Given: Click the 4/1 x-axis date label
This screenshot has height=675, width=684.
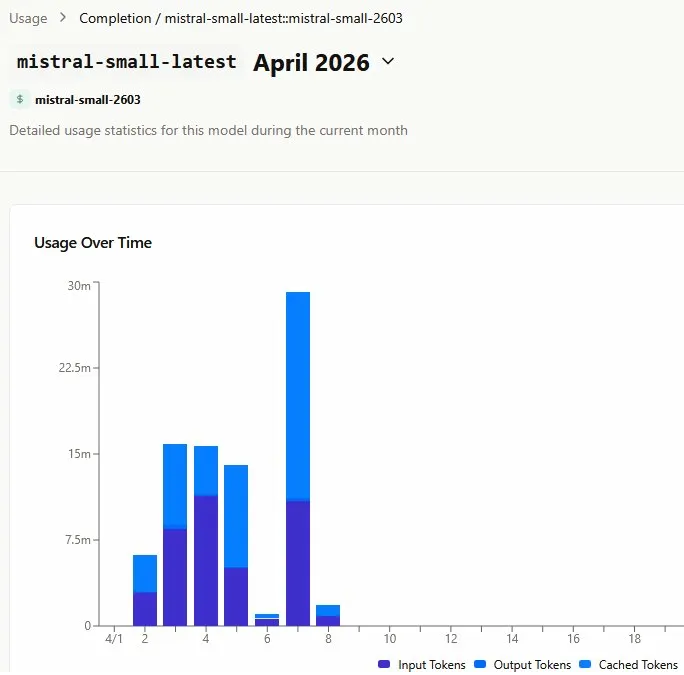Looking at the screenshot, I should [x=114, y=639].
